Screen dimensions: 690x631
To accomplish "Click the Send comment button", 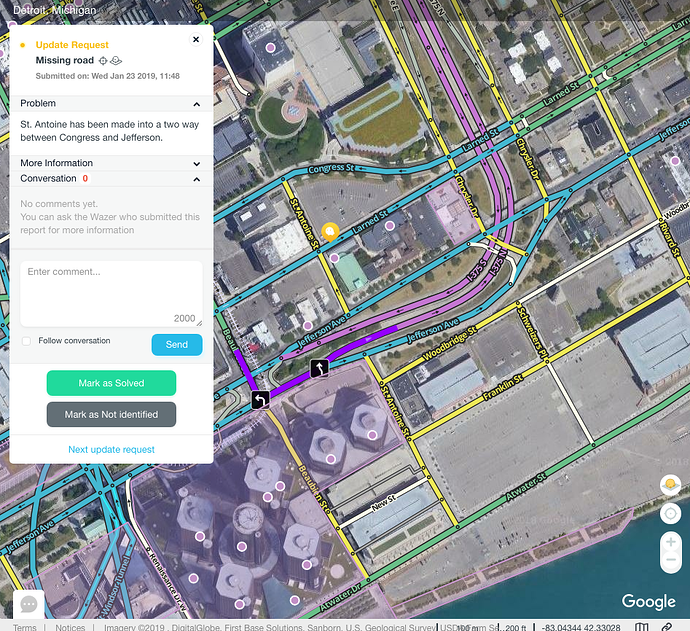I will pos(176,344).
